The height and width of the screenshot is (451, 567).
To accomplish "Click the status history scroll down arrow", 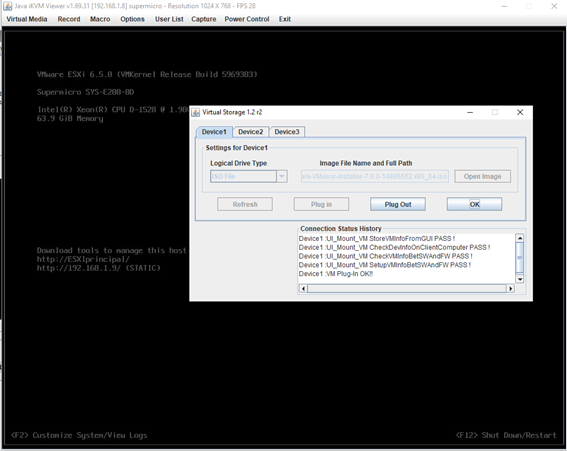I will (x=520, y=279).
